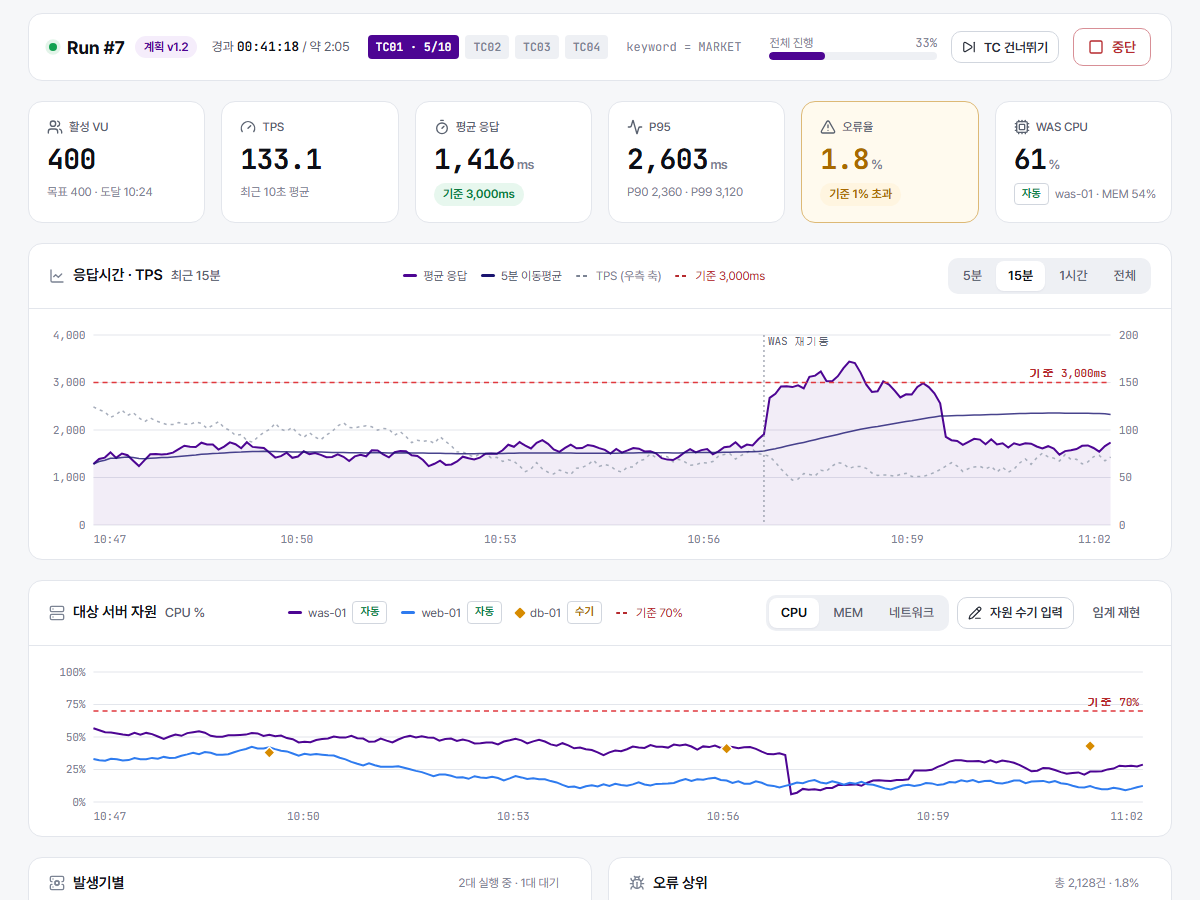Click the 133.1 TPS value
The width and height of the screenshot is (1200, 900).
tap(281, 159)
